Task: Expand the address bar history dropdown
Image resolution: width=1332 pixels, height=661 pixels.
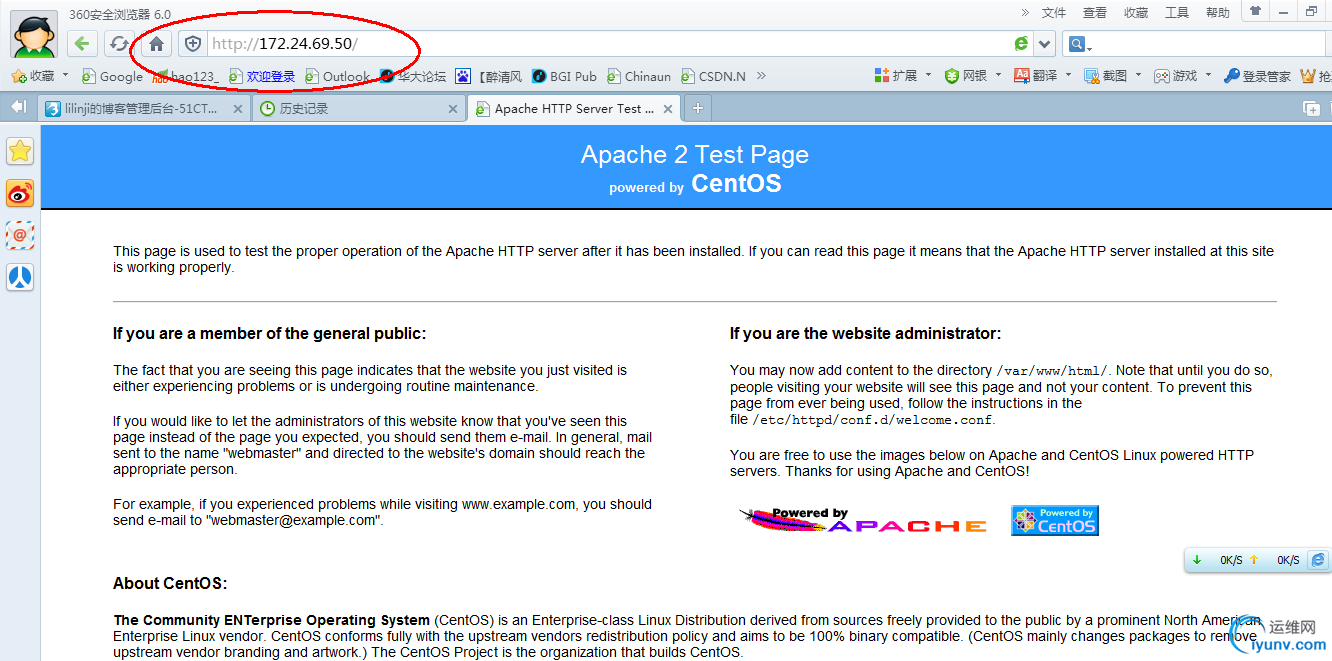Action: (x=1045, y=44)
